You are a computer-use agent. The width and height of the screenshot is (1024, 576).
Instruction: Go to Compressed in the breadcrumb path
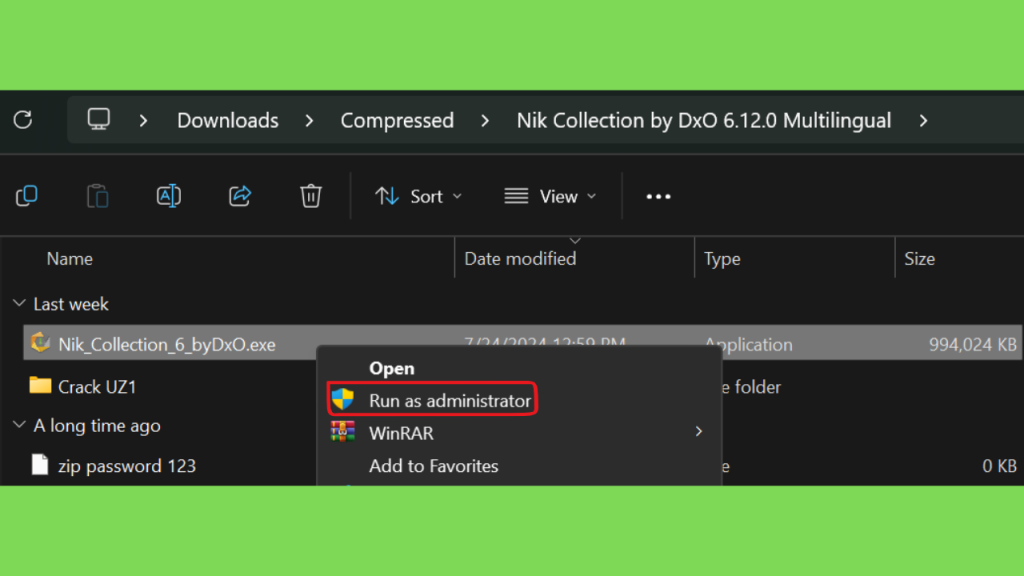click(397, 121)
